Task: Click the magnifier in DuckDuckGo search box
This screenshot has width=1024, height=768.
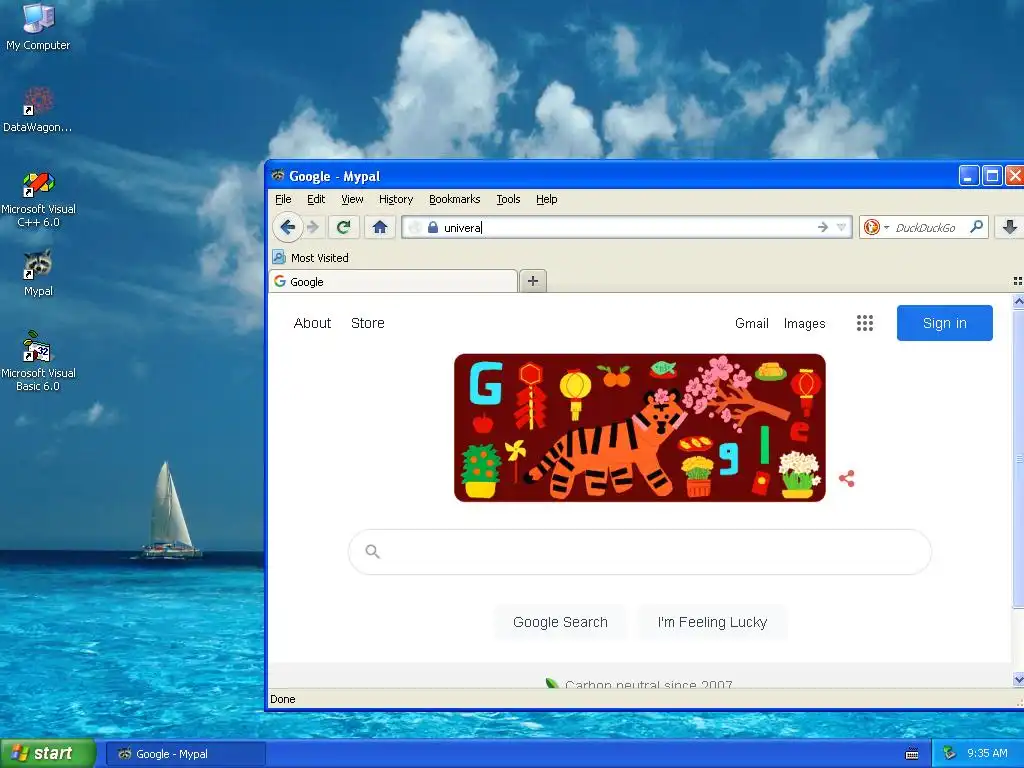Action: (976, 227)
